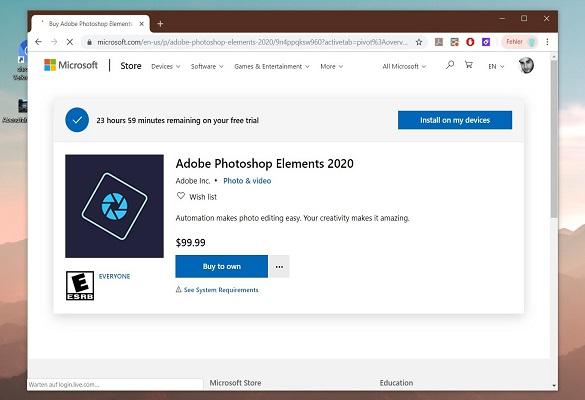The height and width of the screenshot is (400, 585).
Task: Click the ESRB Everyone rating badge
Action: coord(80,286)
